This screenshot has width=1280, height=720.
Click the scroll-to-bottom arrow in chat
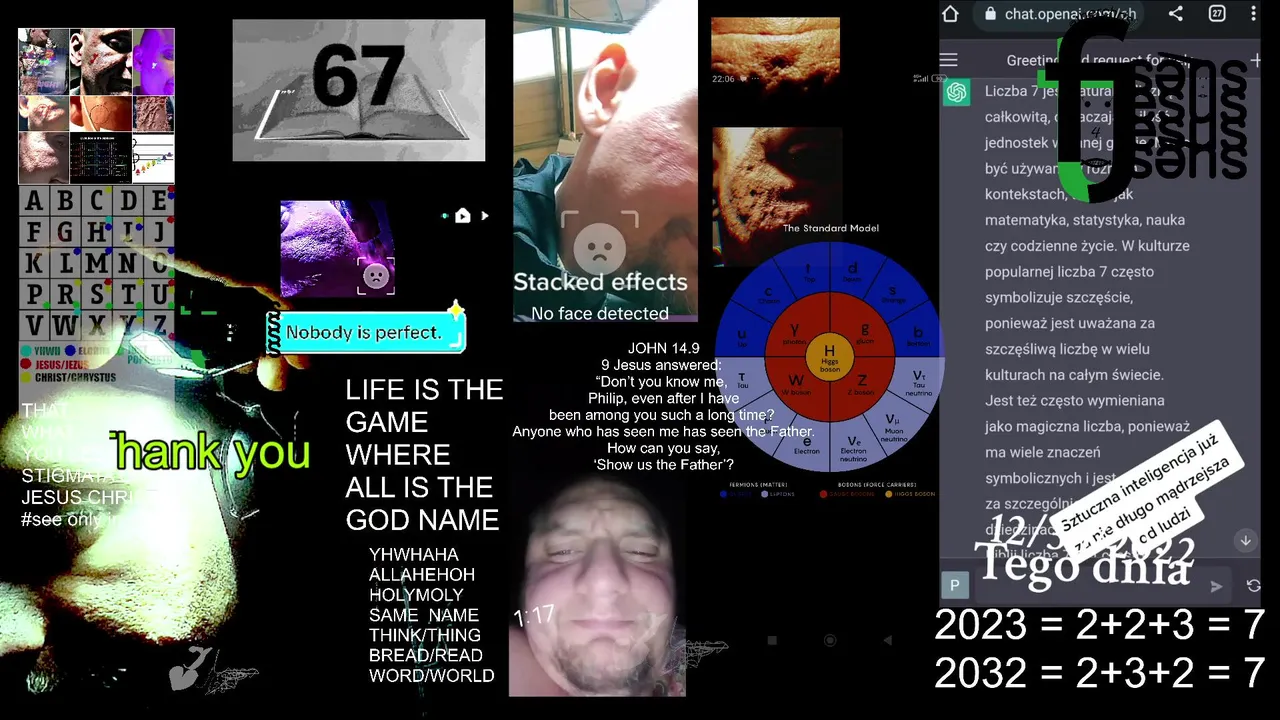[x=1245, y=540]
